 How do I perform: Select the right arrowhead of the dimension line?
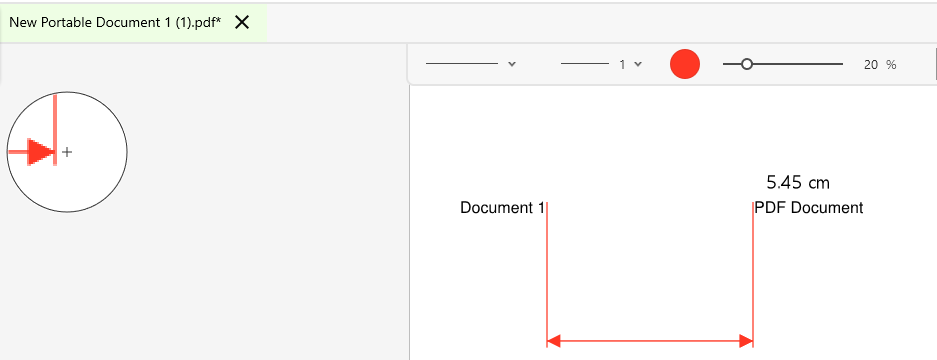click(746, 341)
